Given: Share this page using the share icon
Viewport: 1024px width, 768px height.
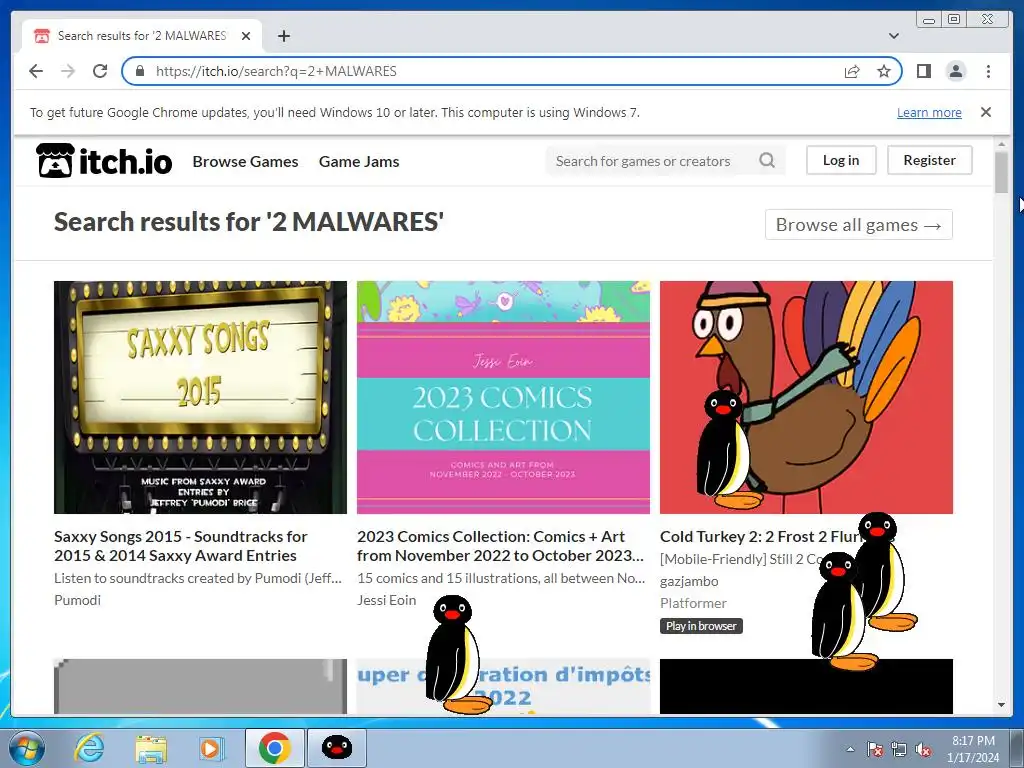Looking at the screenshot, I should [x=852, y=71].
